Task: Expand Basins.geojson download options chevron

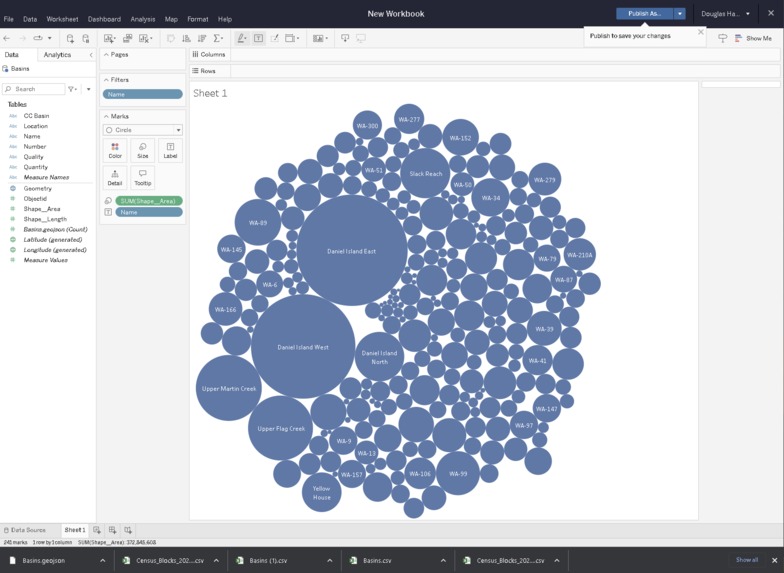Action: pyautogui.click(x=102, y=560)
